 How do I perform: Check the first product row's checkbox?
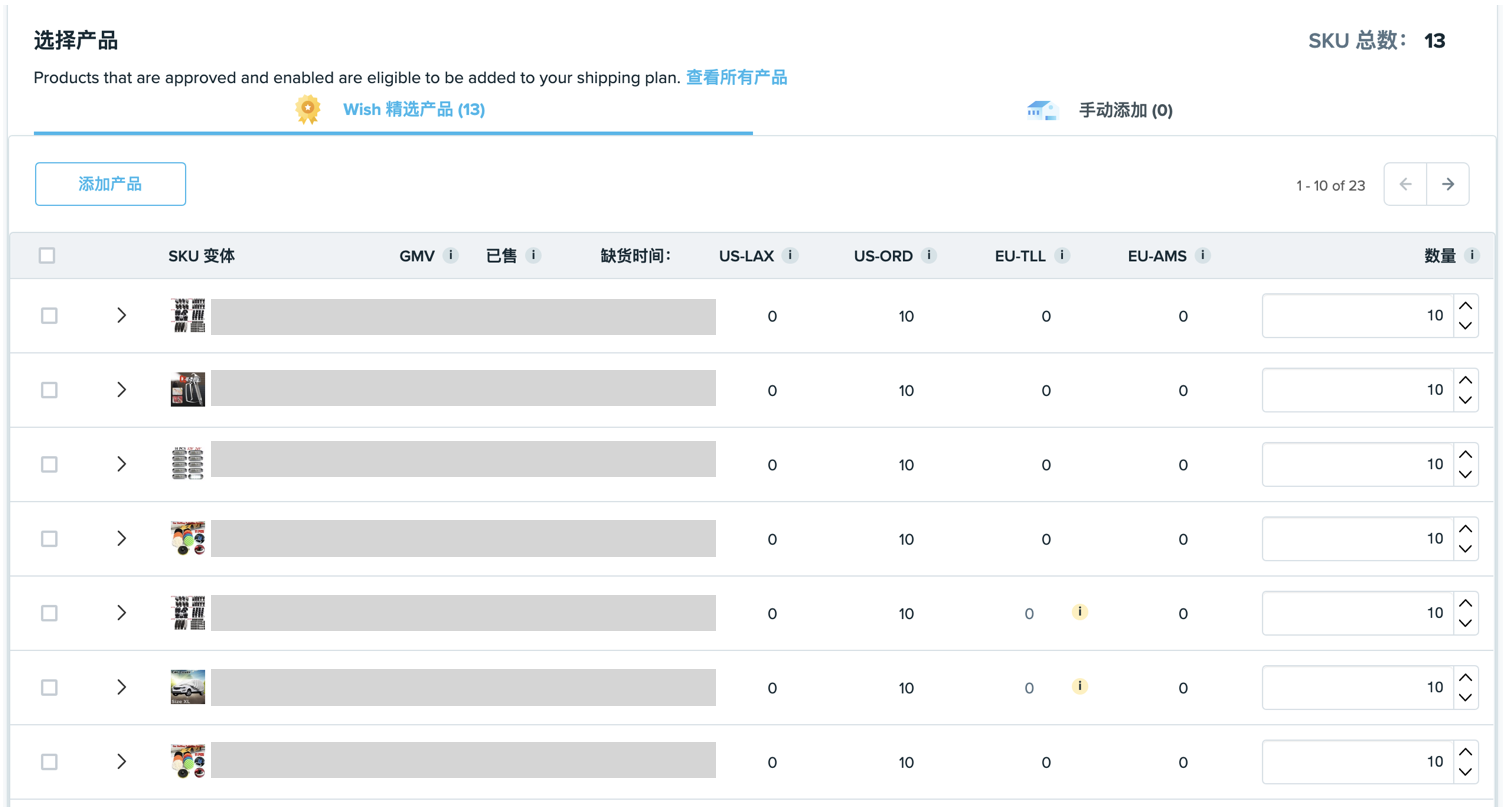coord(49,315)
